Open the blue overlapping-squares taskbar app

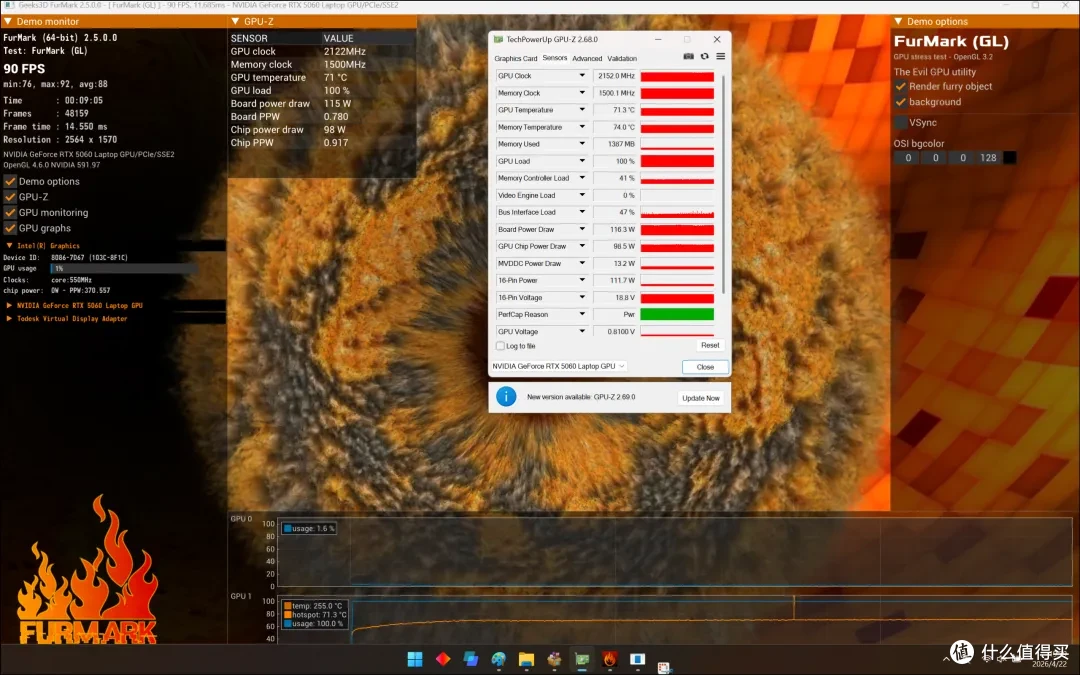coord(471,659)
